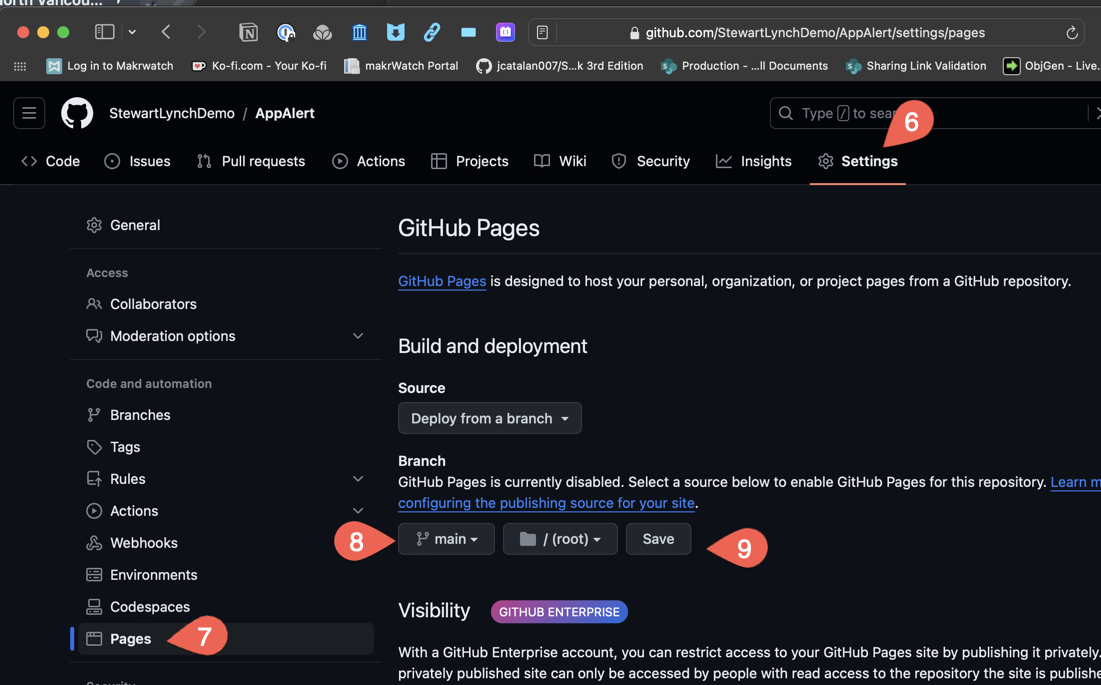
Task: Open Log in to Makrwatch bookmark
Action: point(110,66)
